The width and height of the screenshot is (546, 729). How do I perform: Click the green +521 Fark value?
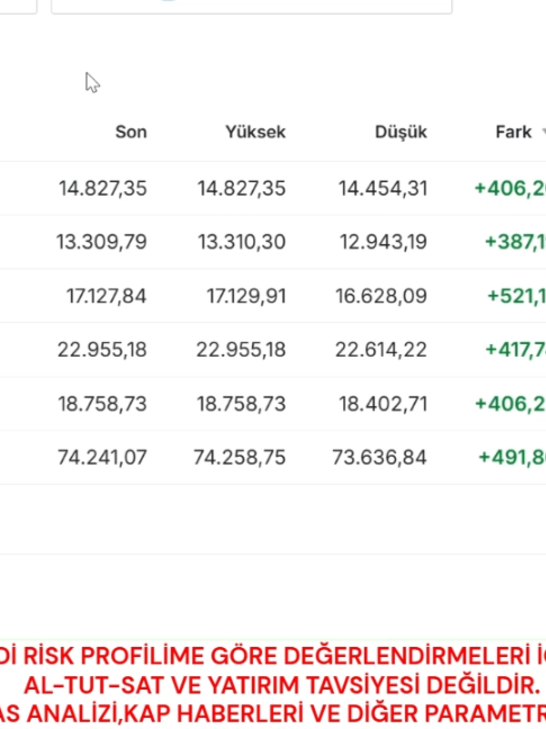point(516,296)
